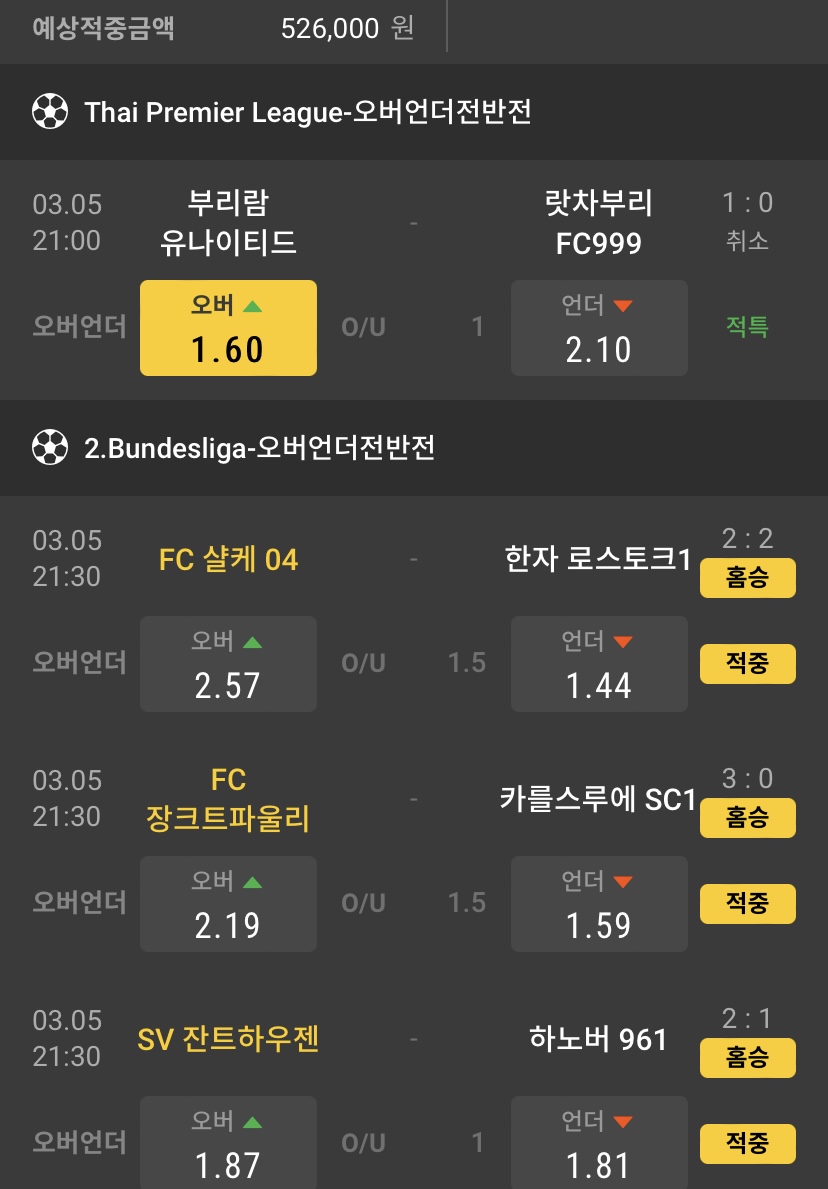This screenshot has height=1189, width=828.
Task: Select 오버 1.60 for 부리람 유나이티드 match
Action: [x=228, y=328]
